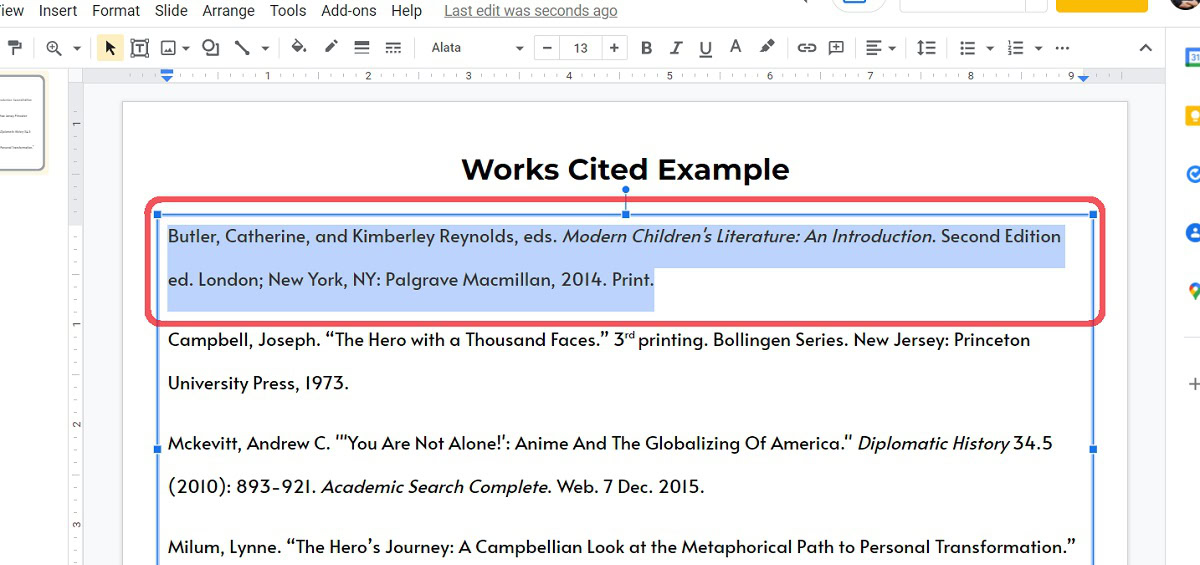Screen dimensions: 1200x565
Task: Click the paint format roller icon
Action: 15,48
